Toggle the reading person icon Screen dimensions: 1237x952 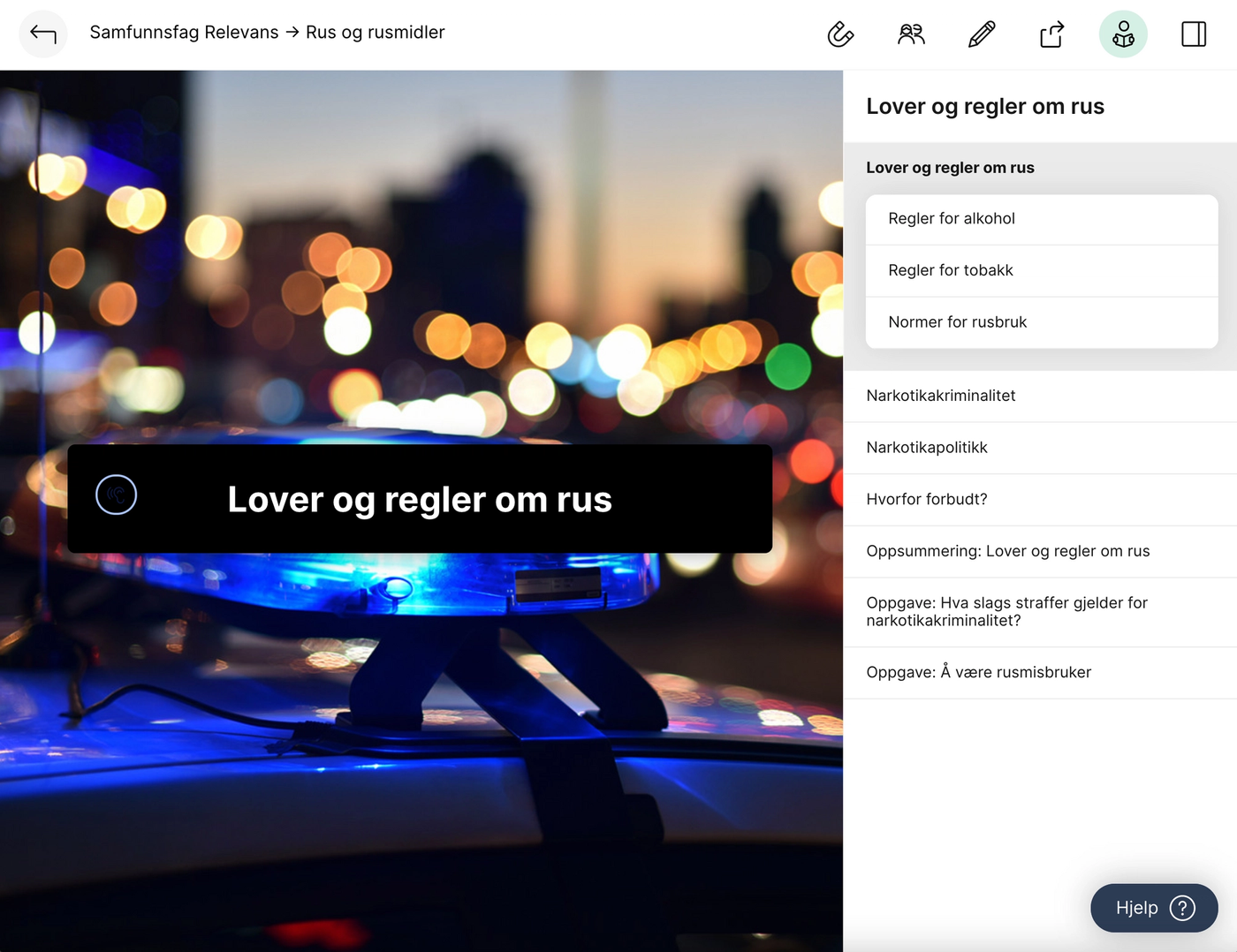(x=1123, y=34)
